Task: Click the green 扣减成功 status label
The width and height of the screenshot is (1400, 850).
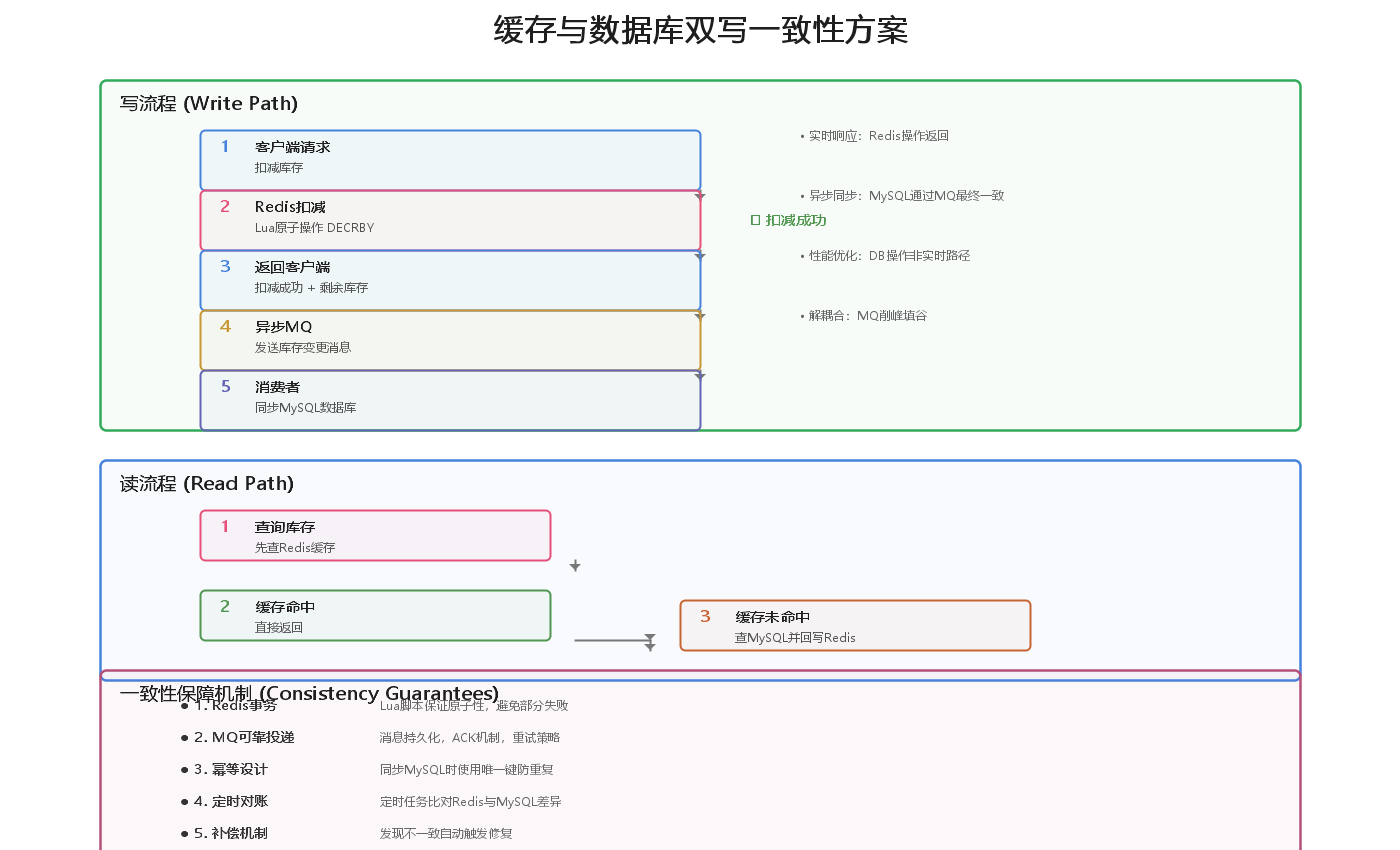Action: point(789,221)
